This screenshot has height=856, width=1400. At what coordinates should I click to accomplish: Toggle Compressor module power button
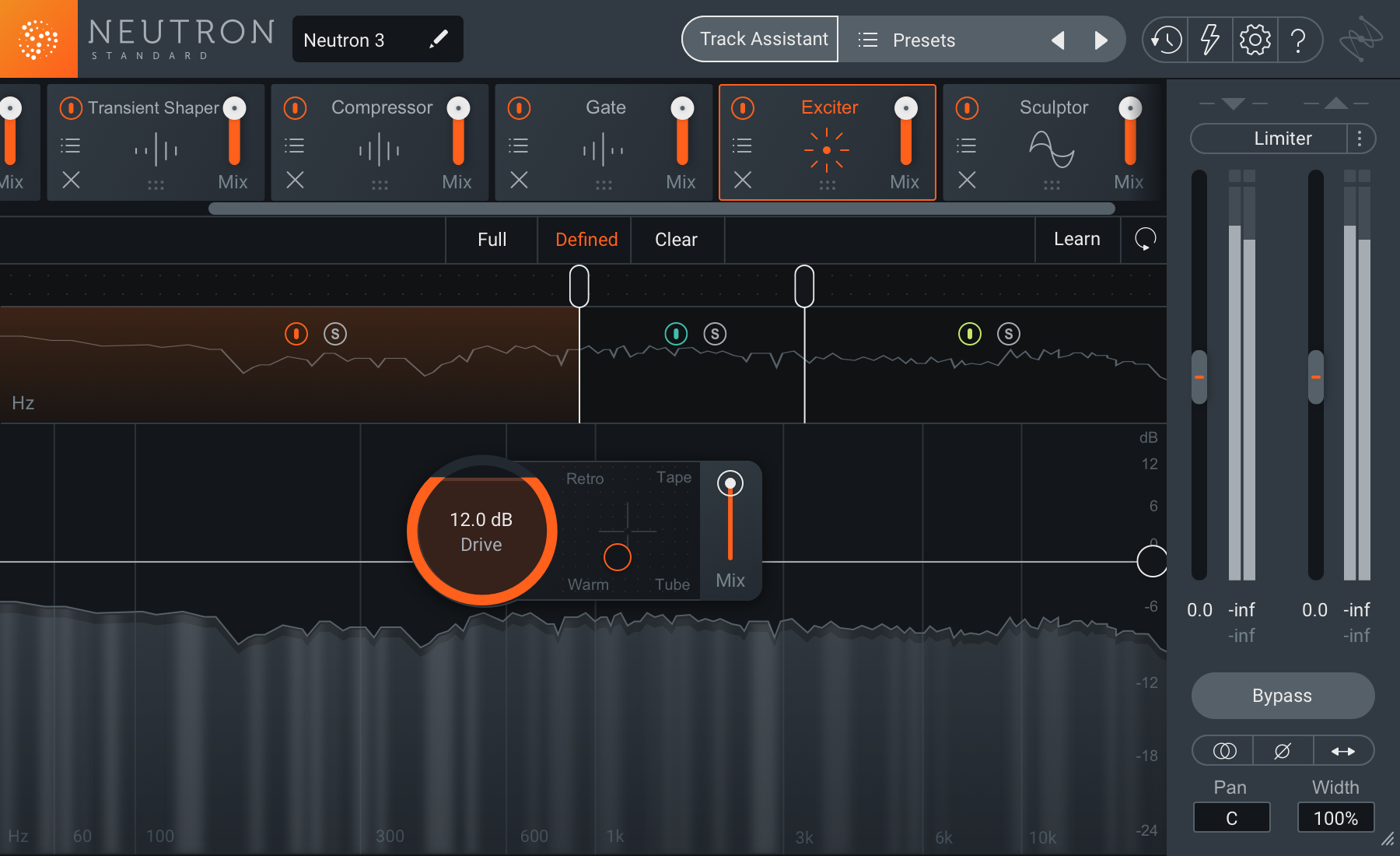(x=295, y=107)
